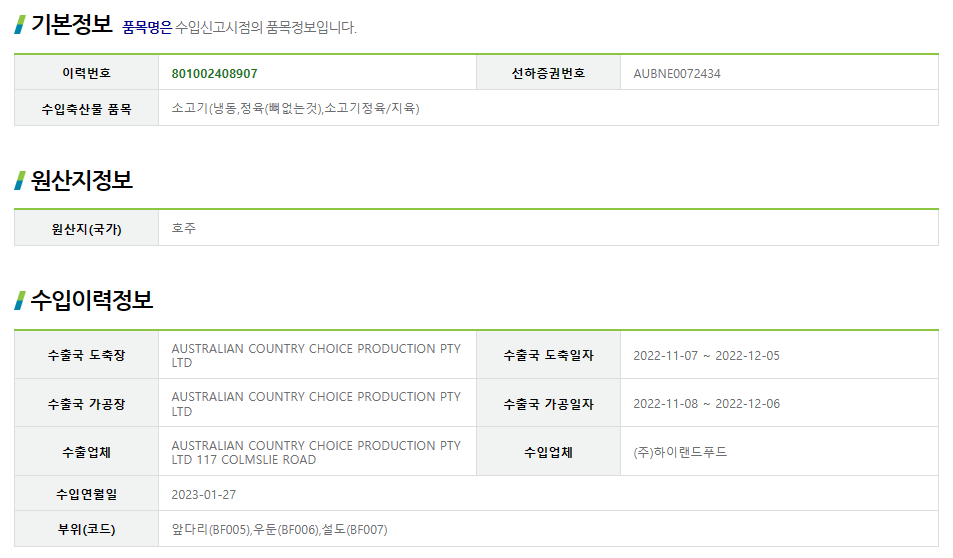Click the origin country value 호주

pyautogui.click(x=184, y=228)
